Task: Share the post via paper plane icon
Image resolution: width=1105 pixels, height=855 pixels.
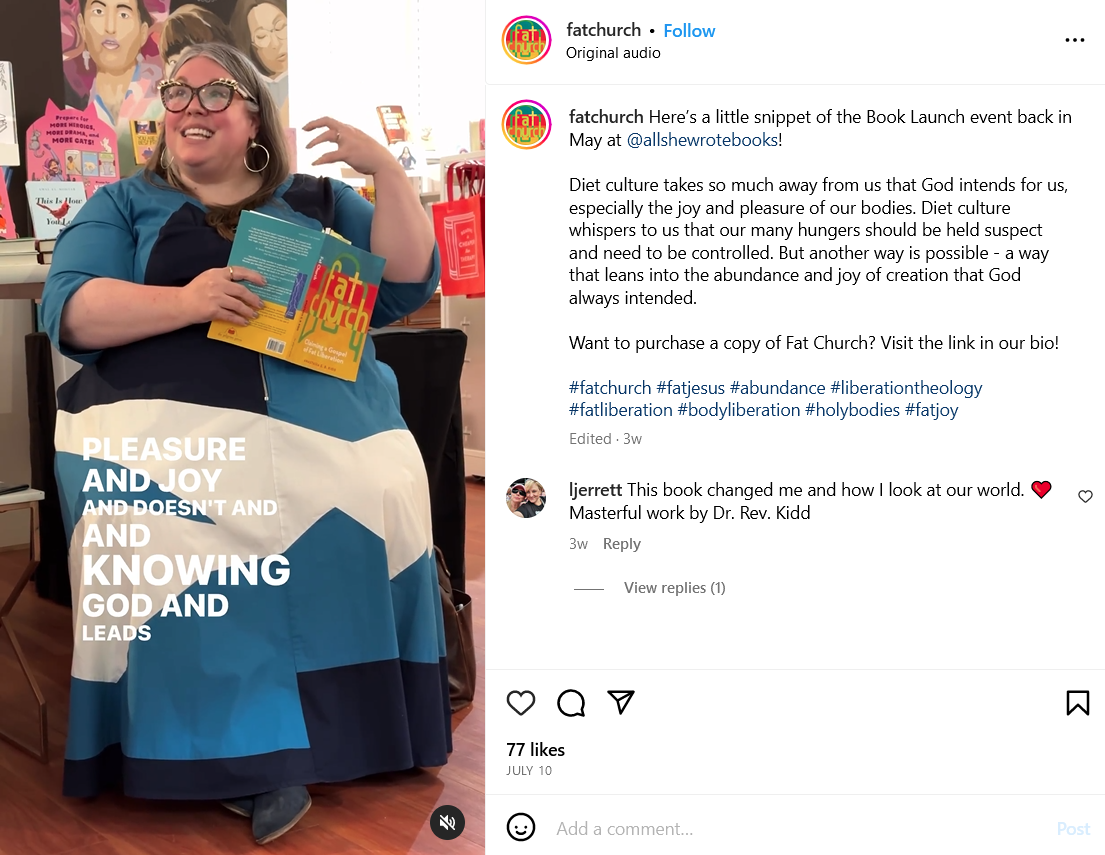Action: pos(621,702)
